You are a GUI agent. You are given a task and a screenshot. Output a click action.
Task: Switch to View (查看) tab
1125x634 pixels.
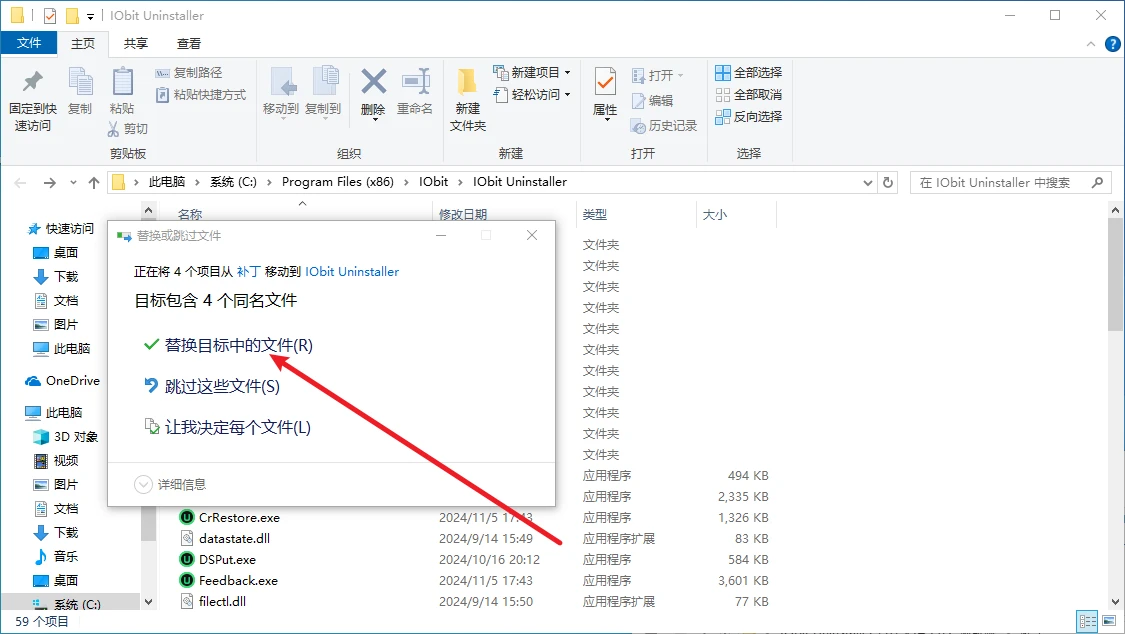(x=189, y=44)
